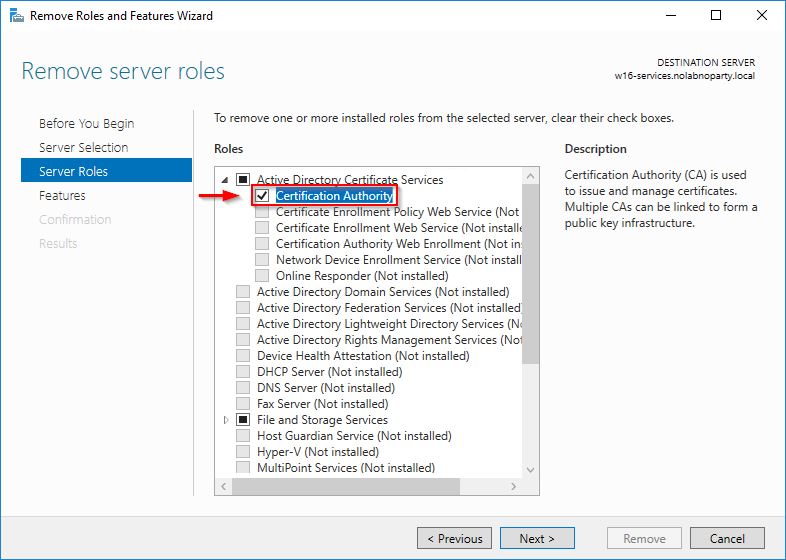Click the Hyper-V checkbox
This screenshot has height=560, width=786.
click(243, 452)
